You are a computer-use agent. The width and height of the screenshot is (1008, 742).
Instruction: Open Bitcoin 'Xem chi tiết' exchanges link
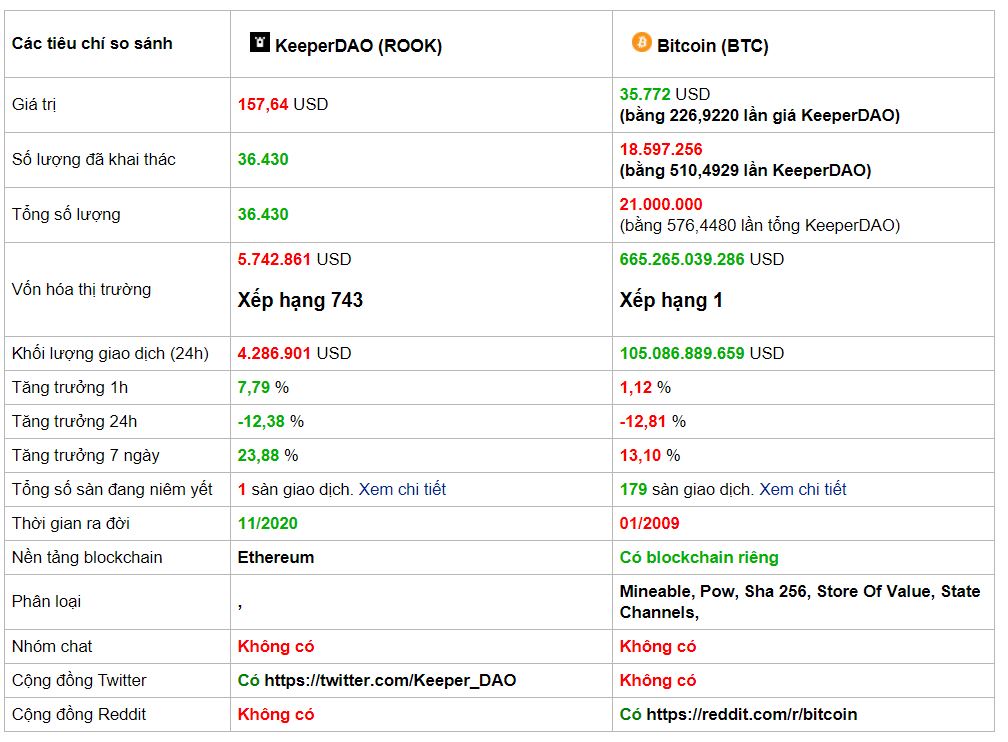coord(802,489)
